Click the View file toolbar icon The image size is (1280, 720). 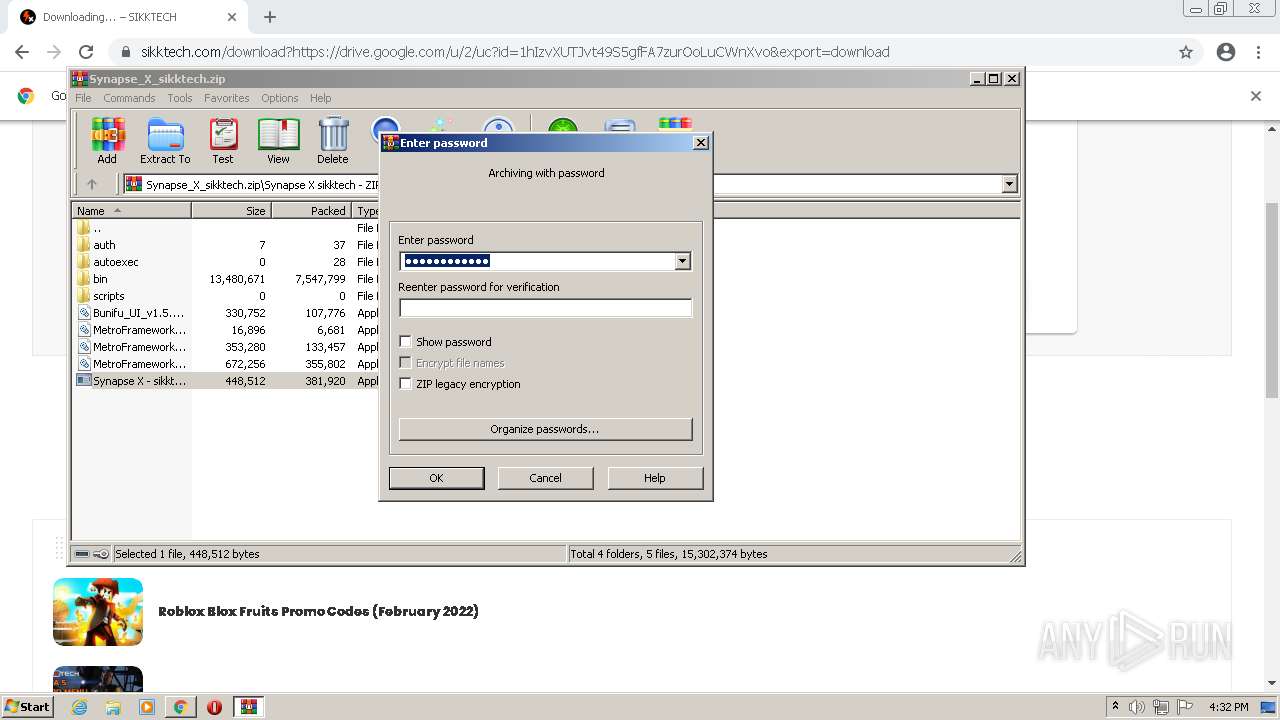pos(278,140)
